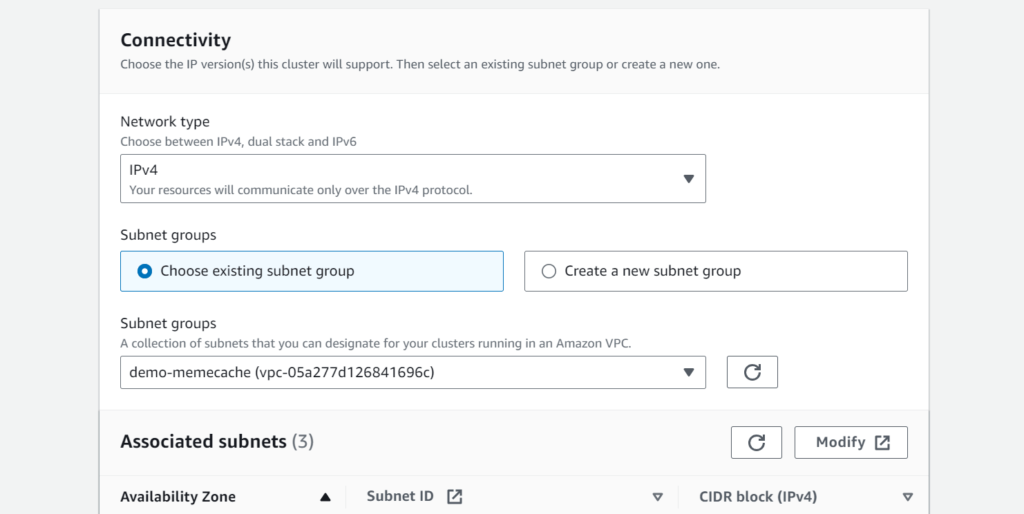The width and height of the screenshot is (1024, 514).
Task: Select Choose existing subnet group radio button
Action: pyautogui.click(x=145, y=271)
